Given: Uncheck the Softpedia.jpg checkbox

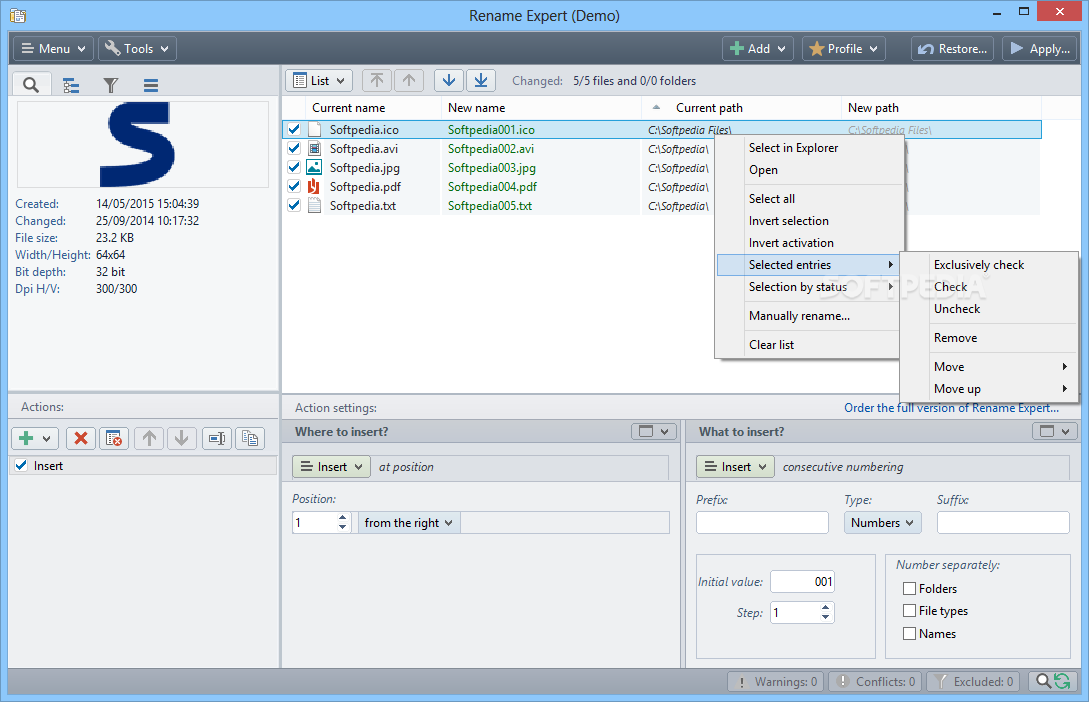Looking at the screenshot, I should [x=294, y=167].
